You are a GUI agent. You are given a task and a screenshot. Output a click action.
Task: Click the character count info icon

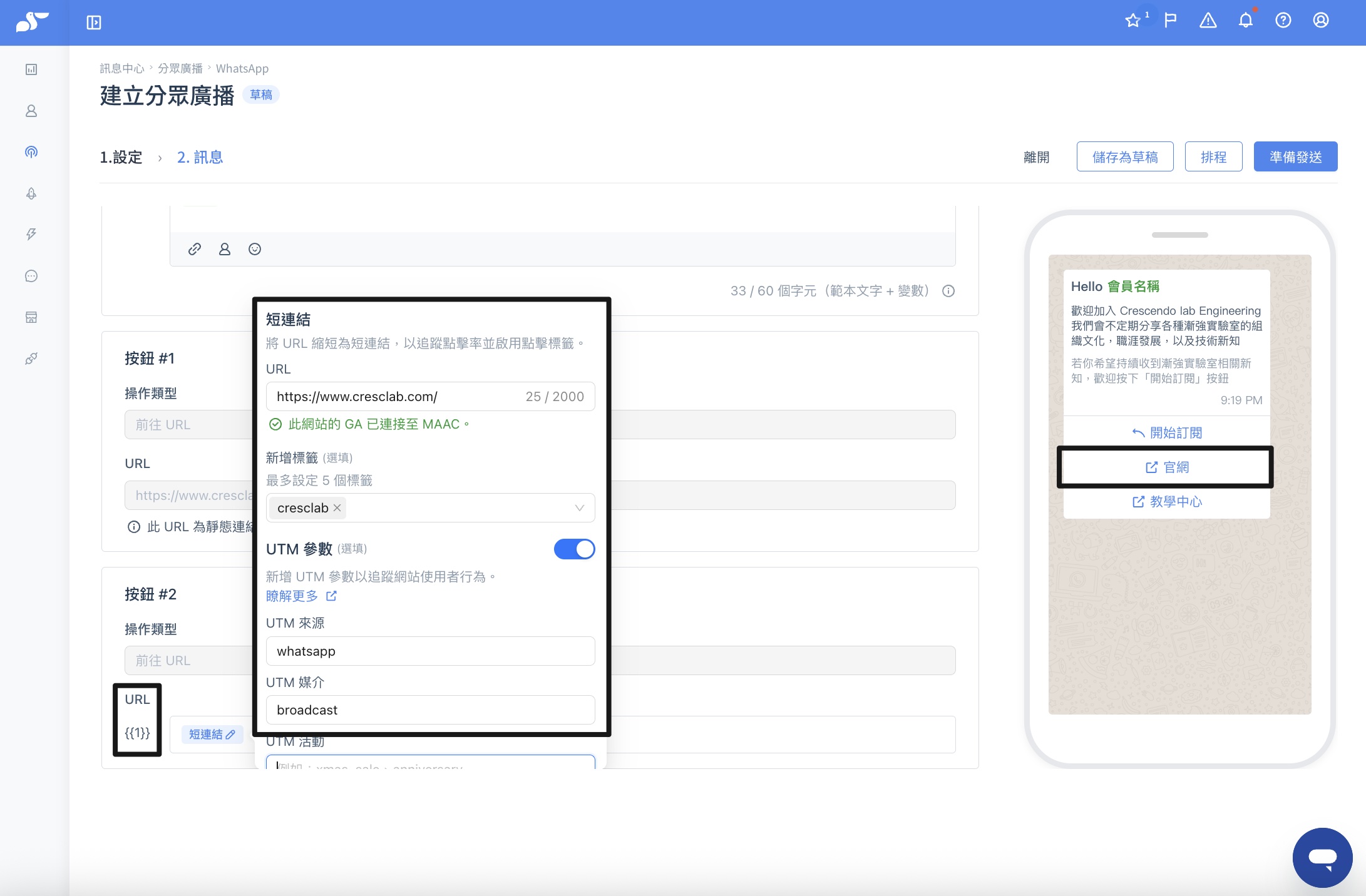948,291
